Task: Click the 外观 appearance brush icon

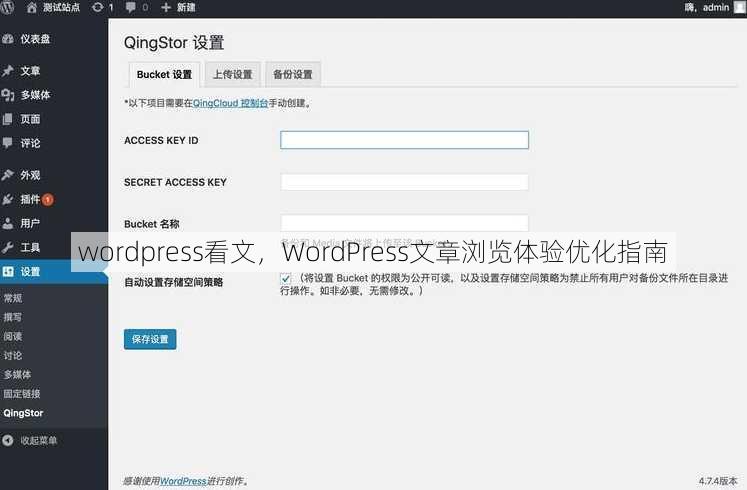Action: click(x=8, y=175)
